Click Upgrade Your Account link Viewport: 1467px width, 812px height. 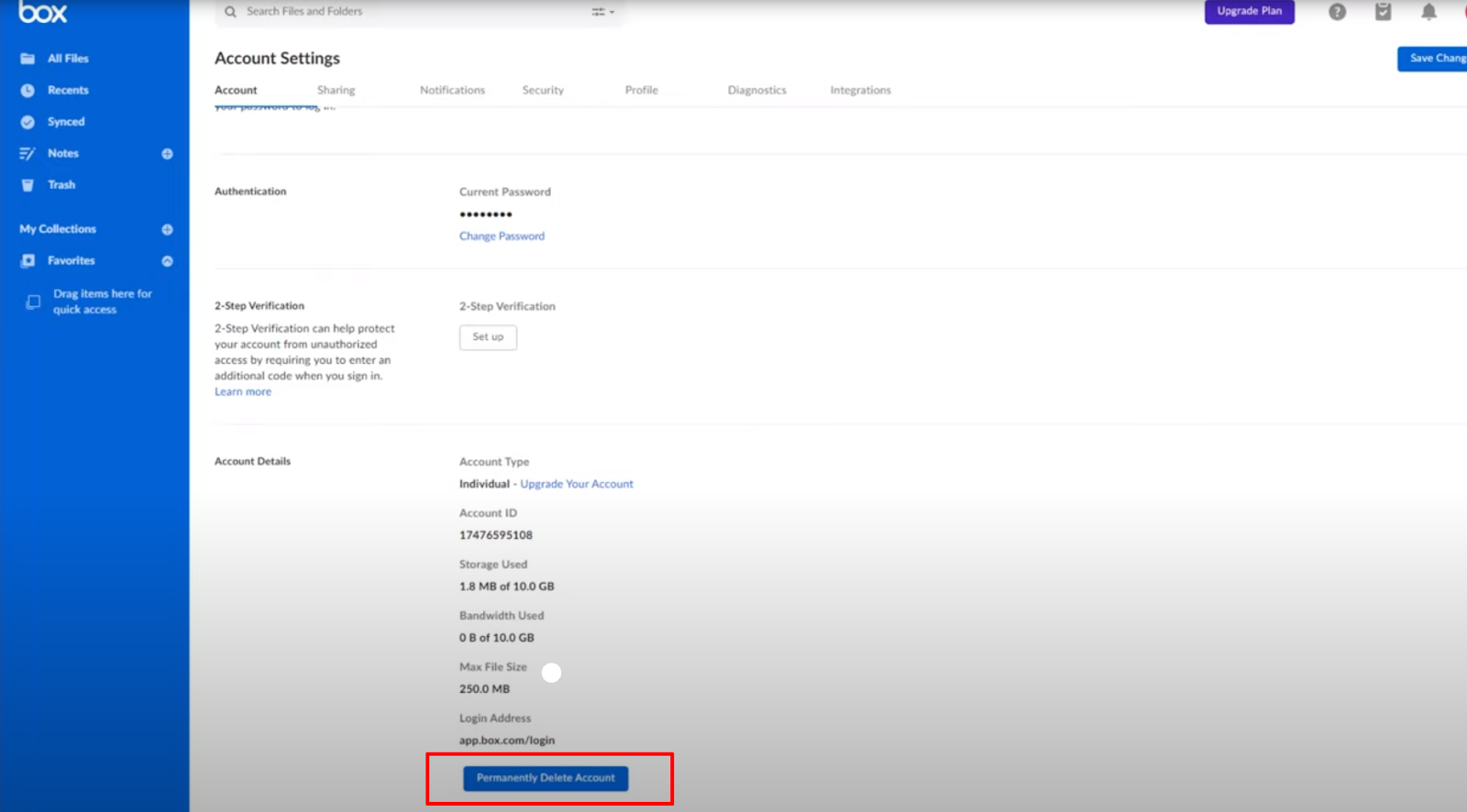577,484
